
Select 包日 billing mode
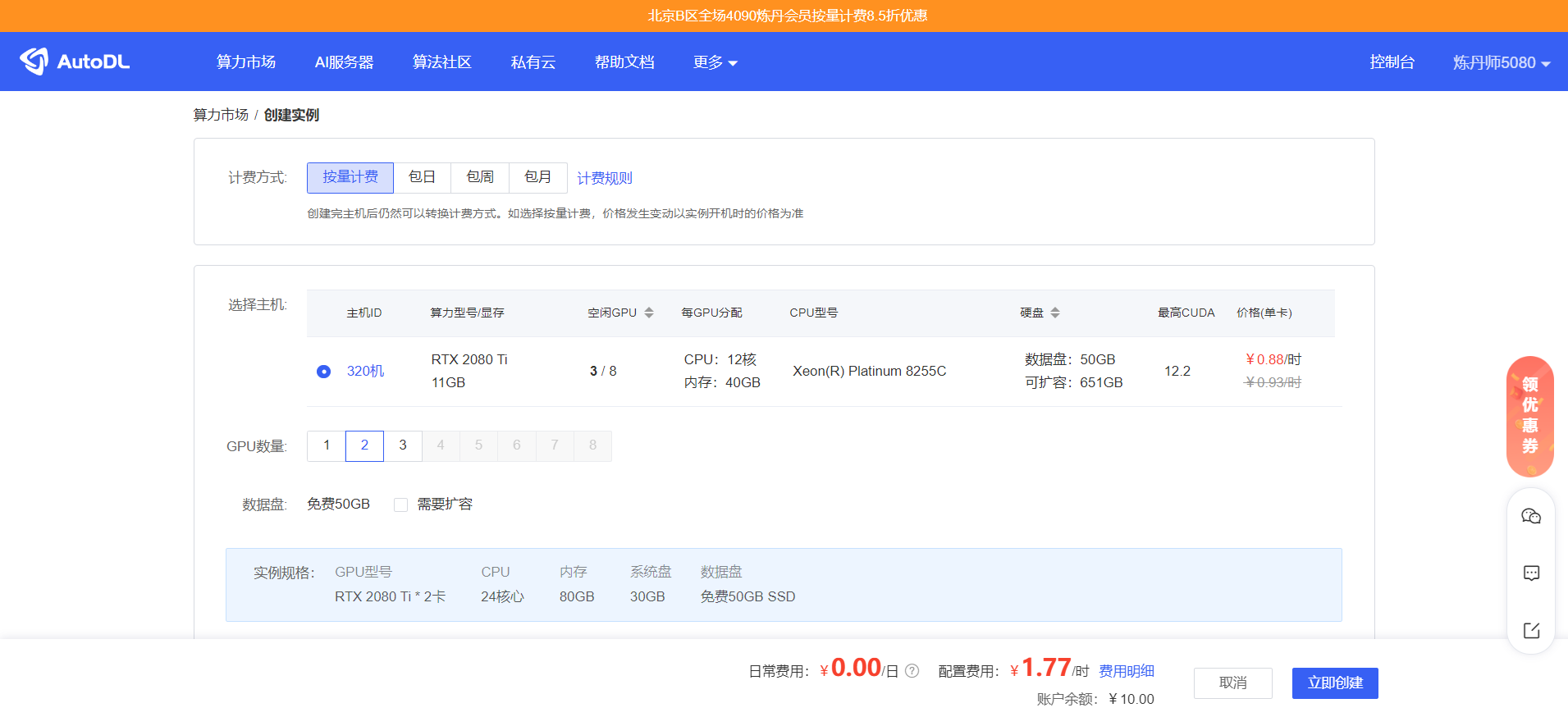click(423, 177)
